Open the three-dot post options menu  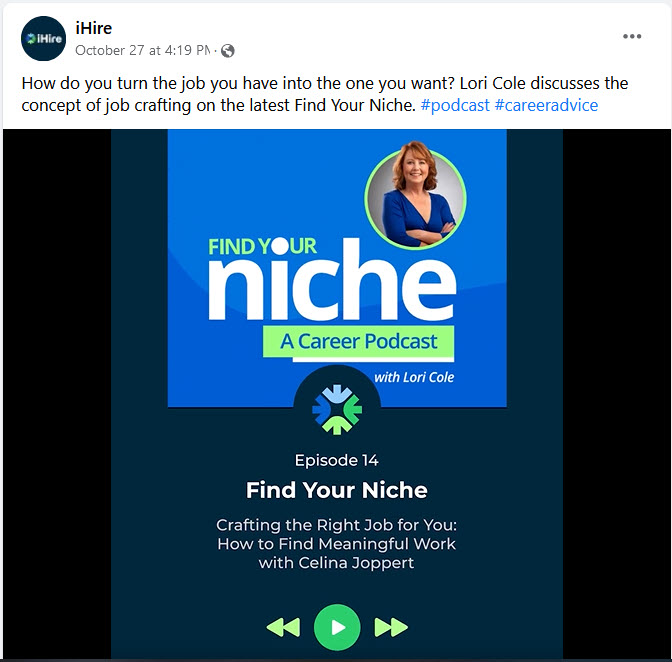[x=632, y=36]
